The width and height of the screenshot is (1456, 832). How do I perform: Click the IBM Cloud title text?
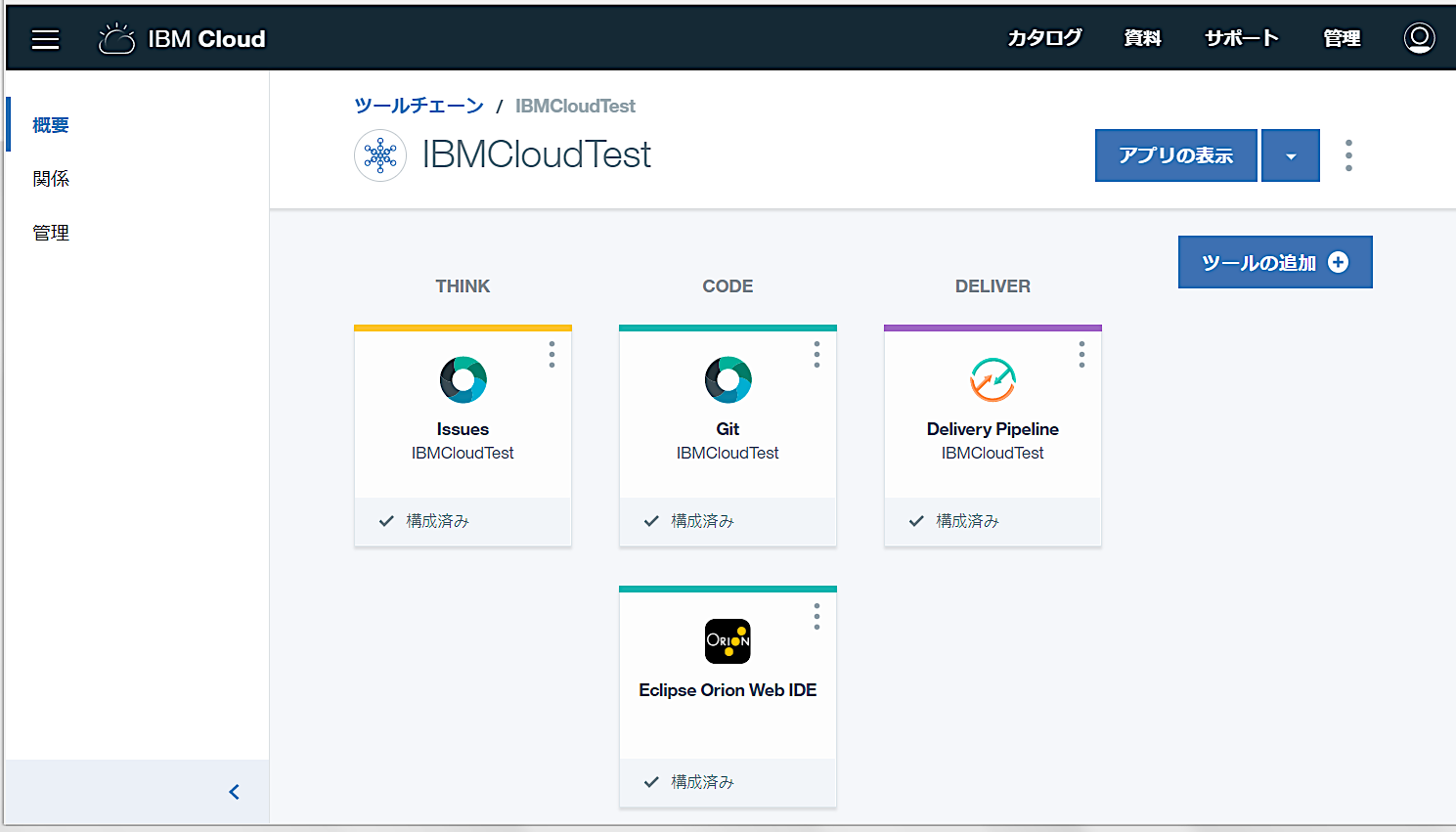tap(206, 39)
